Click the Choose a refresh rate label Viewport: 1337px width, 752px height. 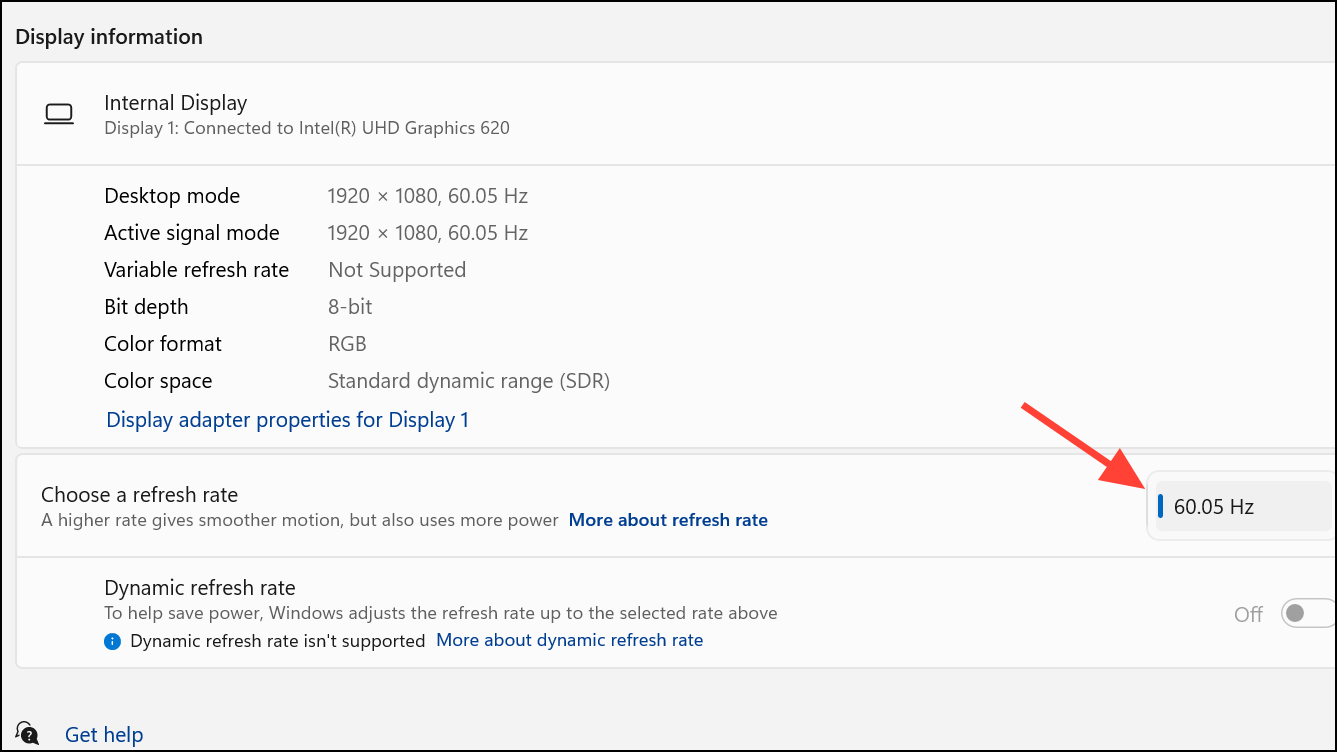(139, 495)
